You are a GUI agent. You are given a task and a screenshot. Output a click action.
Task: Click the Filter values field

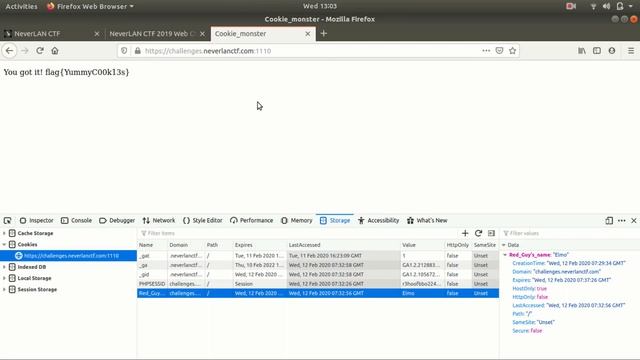coord(569,233)
